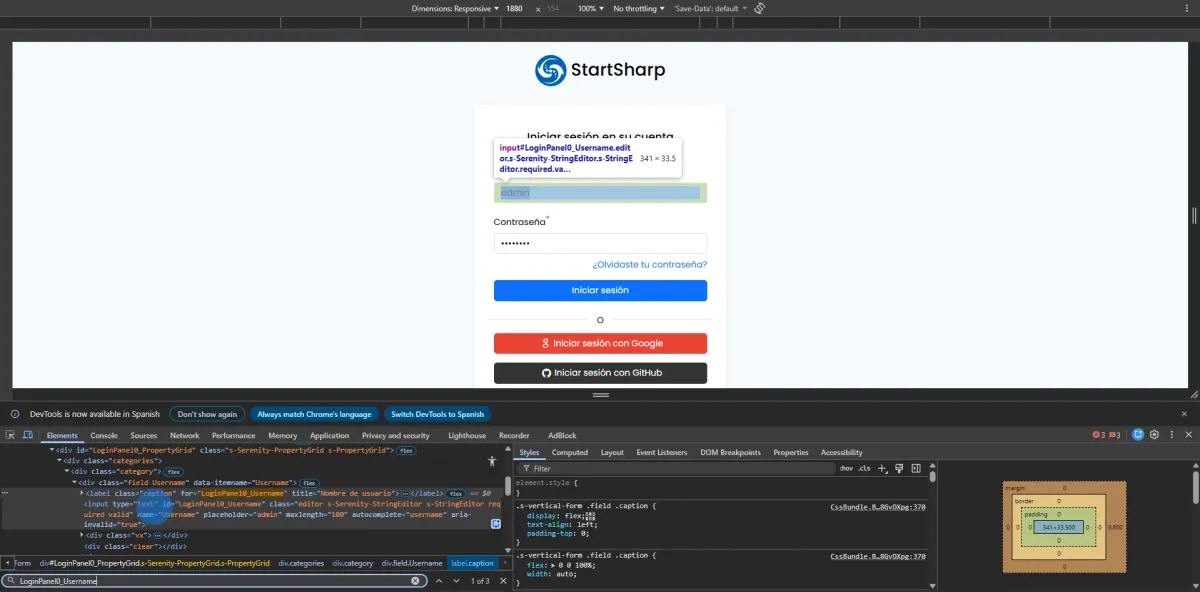Toggle the .cls class editor button

864,467
